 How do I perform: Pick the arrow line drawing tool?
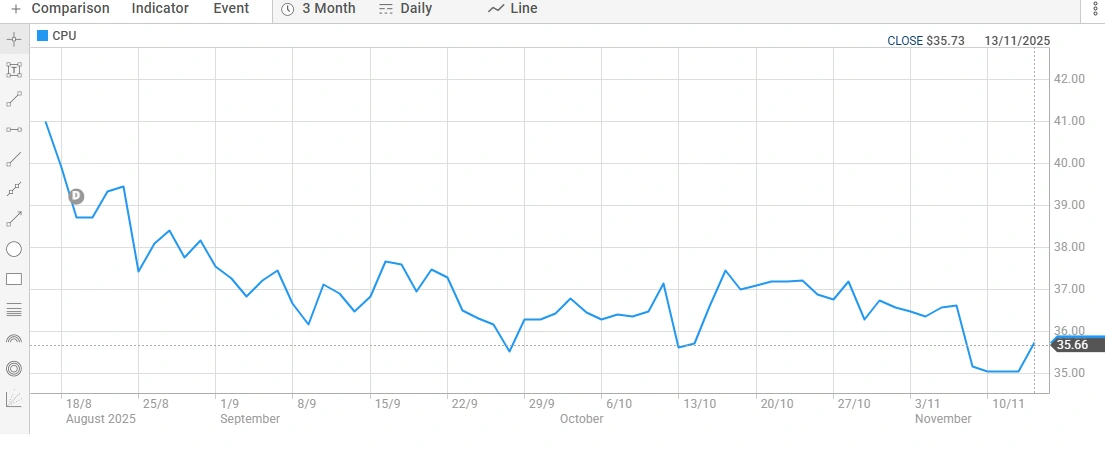pos(14,219)
